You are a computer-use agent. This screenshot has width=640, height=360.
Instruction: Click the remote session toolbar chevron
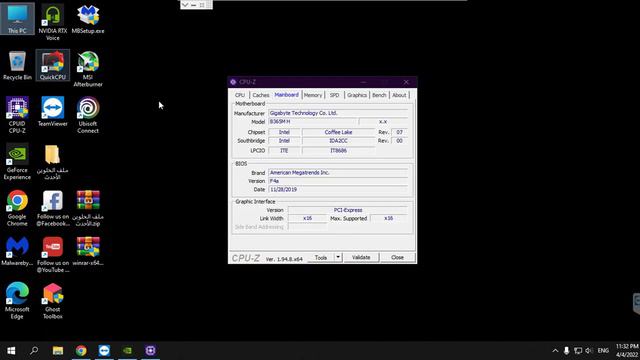pyautogui.click(x=185, y=5)
